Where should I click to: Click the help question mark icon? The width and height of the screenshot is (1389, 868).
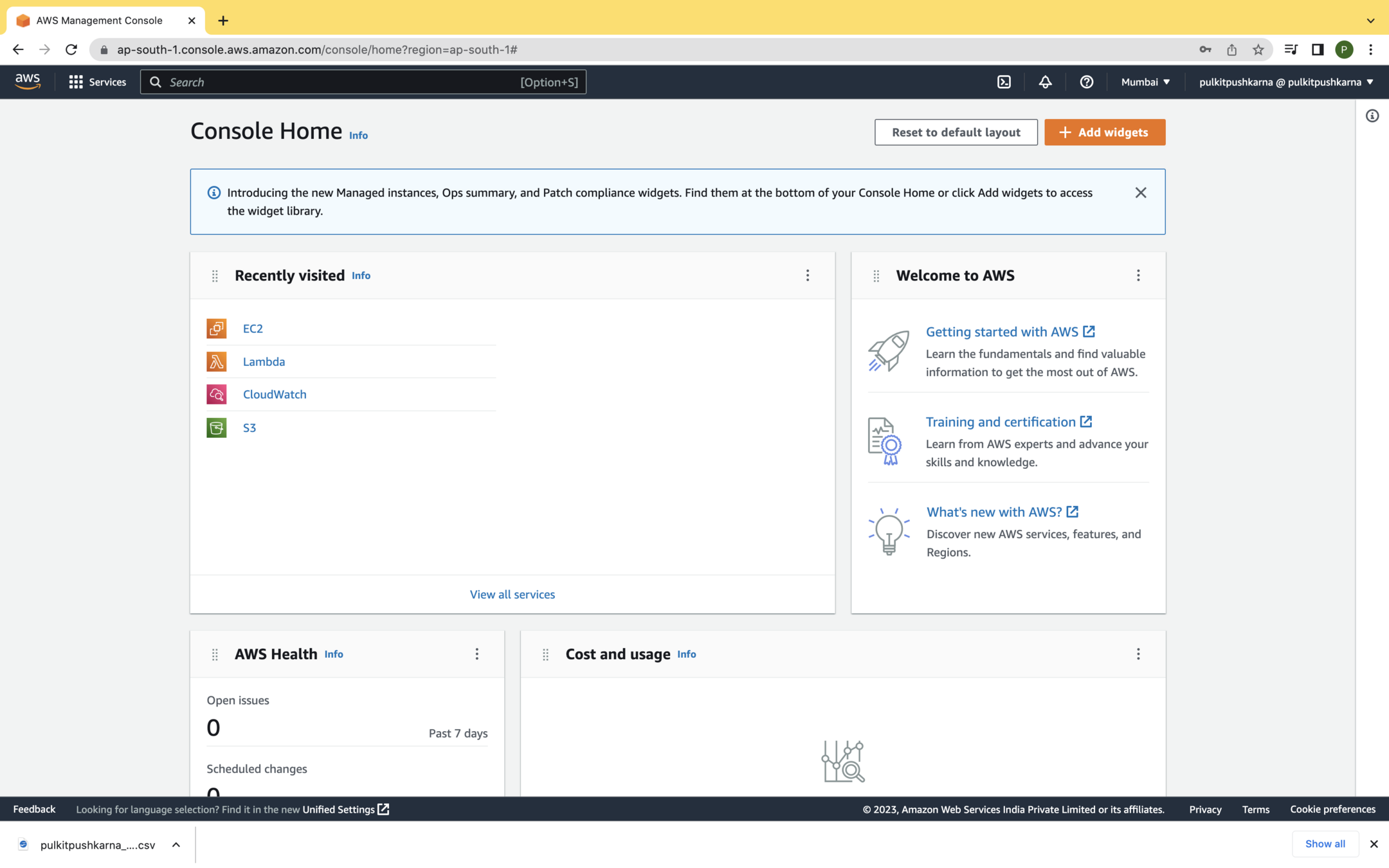click(x=1086, y=82)
